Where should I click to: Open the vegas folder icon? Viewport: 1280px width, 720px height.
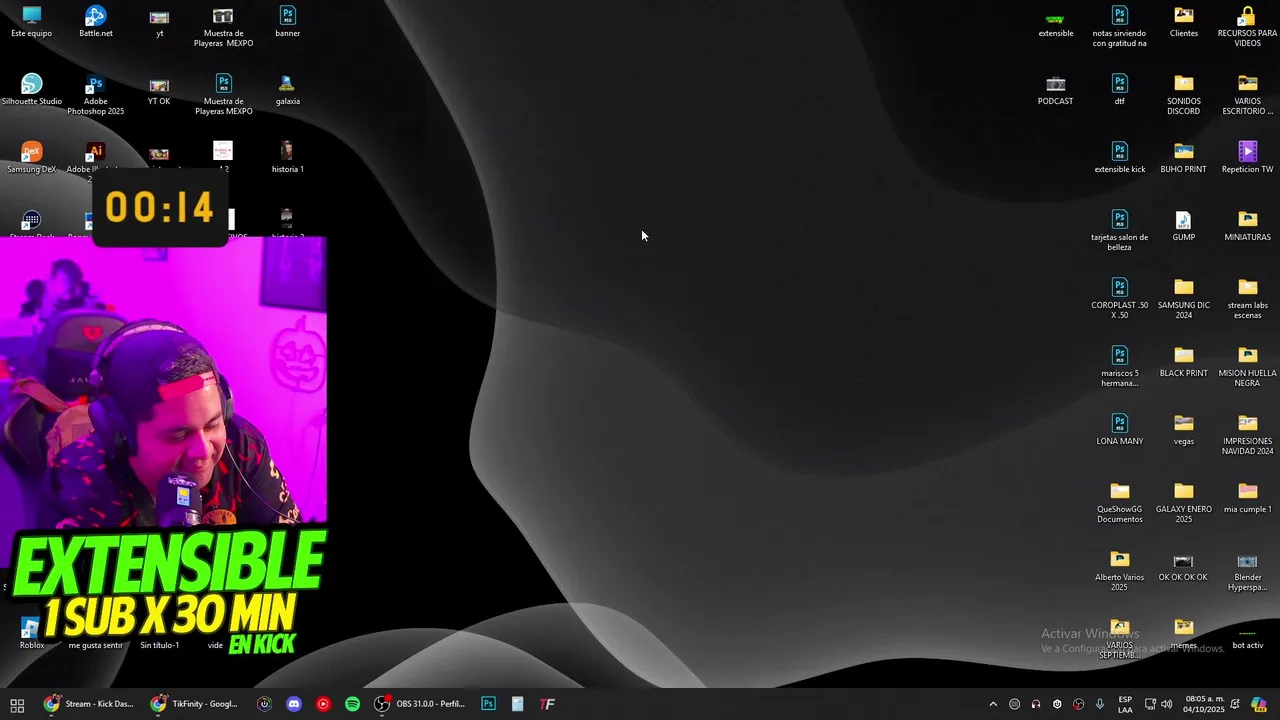(1184, 430)
